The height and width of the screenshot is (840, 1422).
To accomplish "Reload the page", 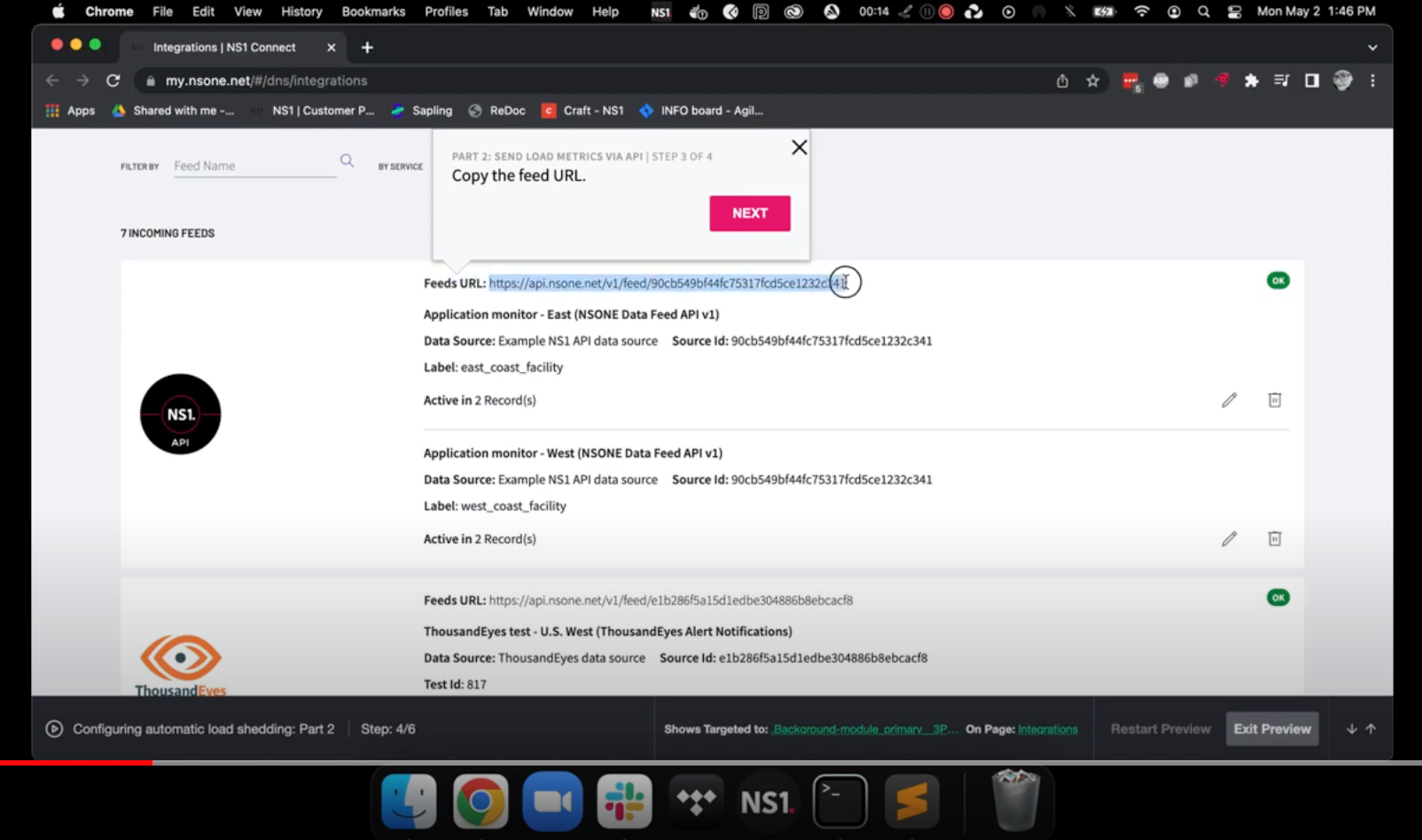I will [x=113, y=81].
